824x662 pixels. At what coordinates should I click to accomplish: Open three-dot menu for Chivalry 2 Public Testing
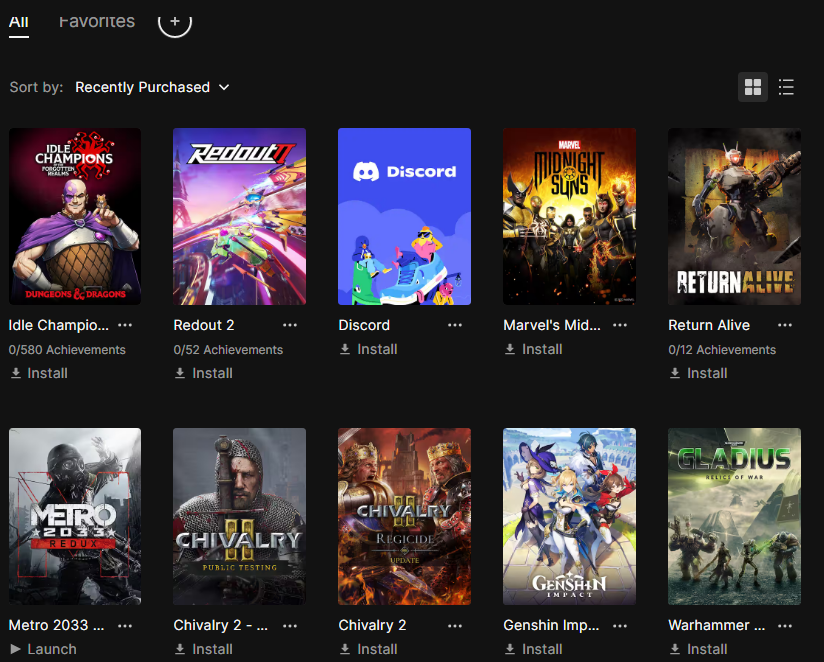click(290, 626)
